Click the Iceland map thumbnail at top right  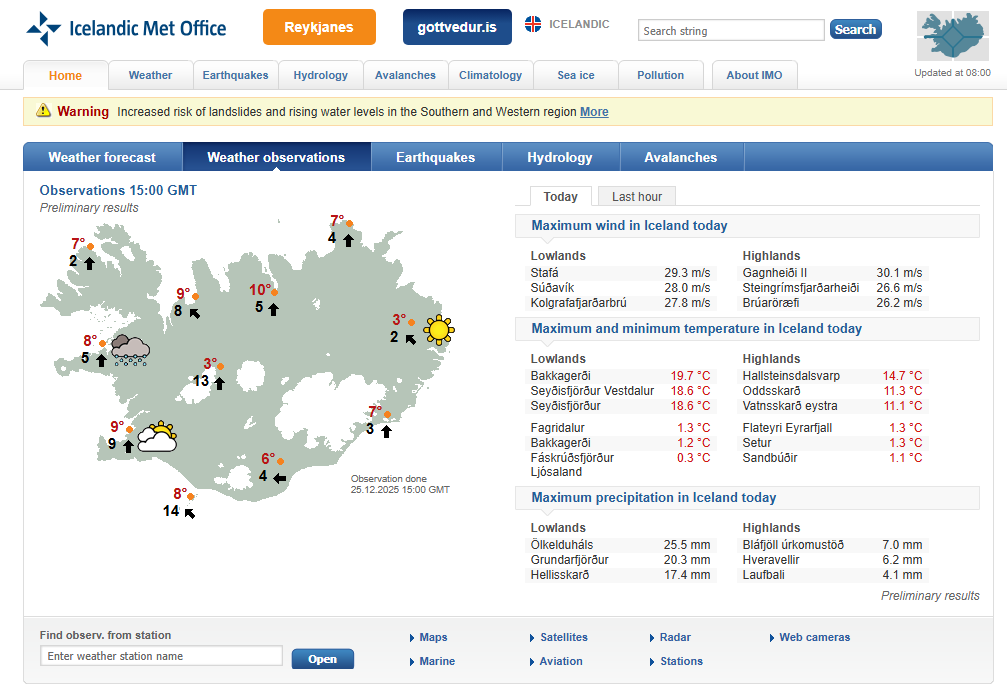pos(953,38)
